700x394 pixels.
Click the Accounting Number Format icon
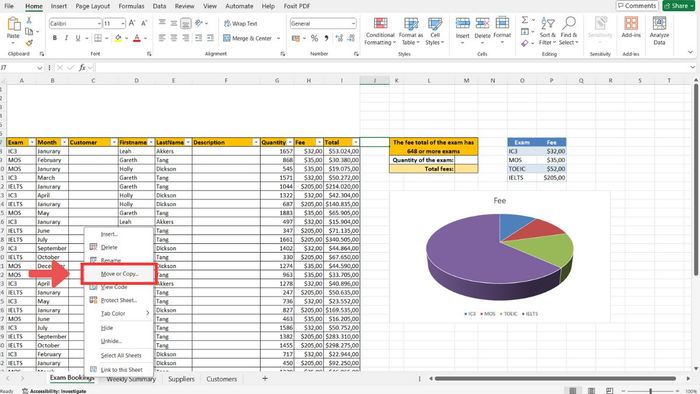(x=296, y=38)
